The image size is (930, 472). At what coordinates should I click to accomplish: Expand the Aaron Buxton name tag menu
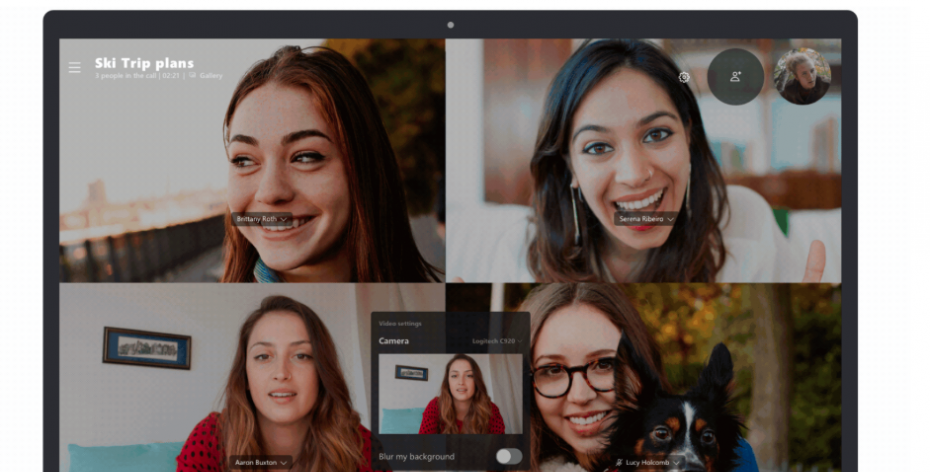(260, 463)
